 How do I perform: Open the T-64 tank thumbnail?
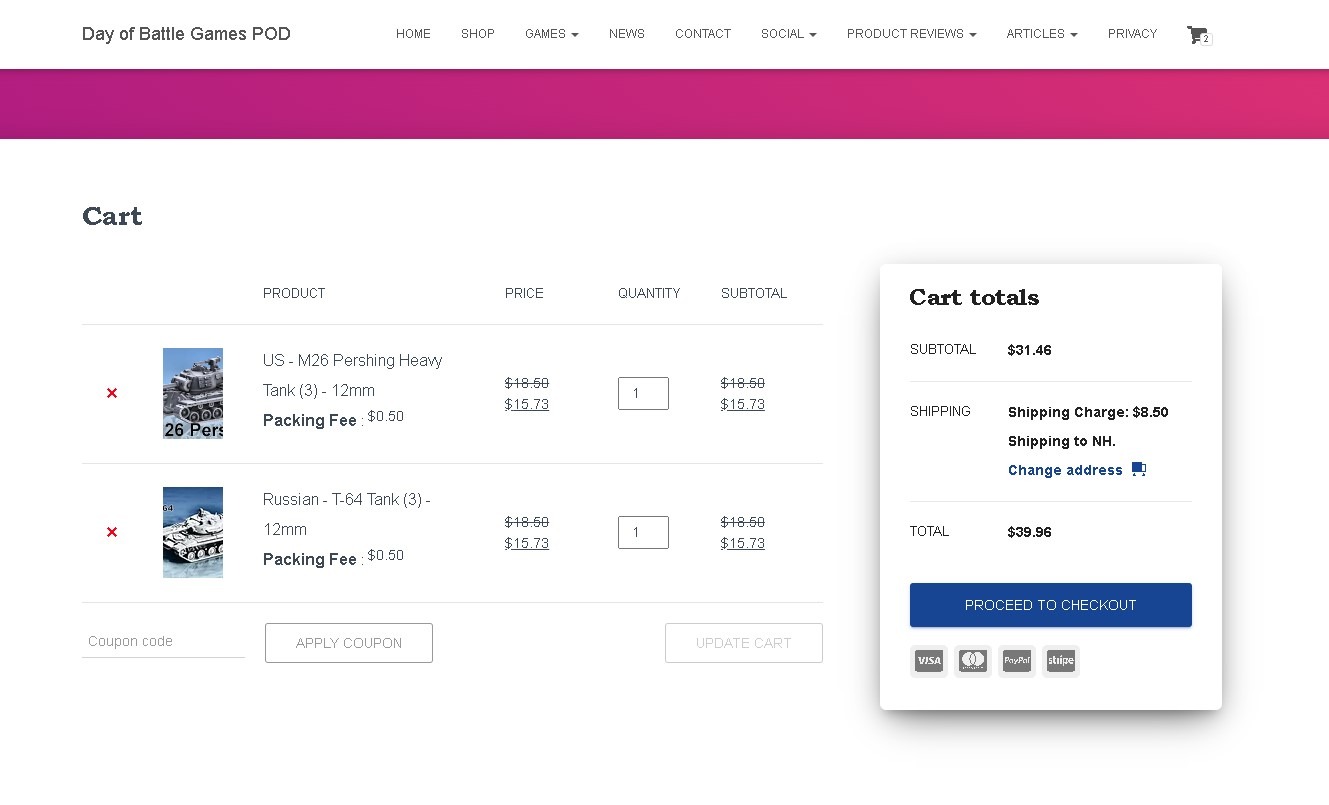[x=193, y=532]
